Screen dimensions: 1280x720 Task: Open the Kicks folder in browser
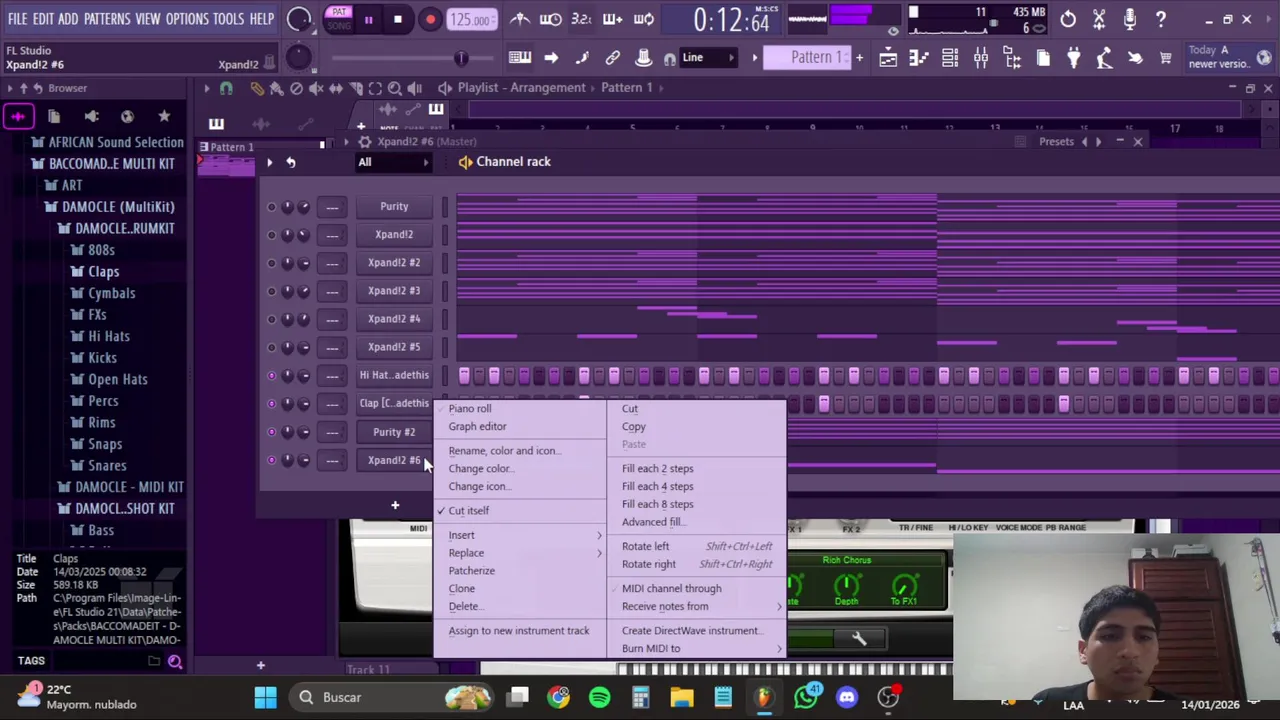point(102,358)
